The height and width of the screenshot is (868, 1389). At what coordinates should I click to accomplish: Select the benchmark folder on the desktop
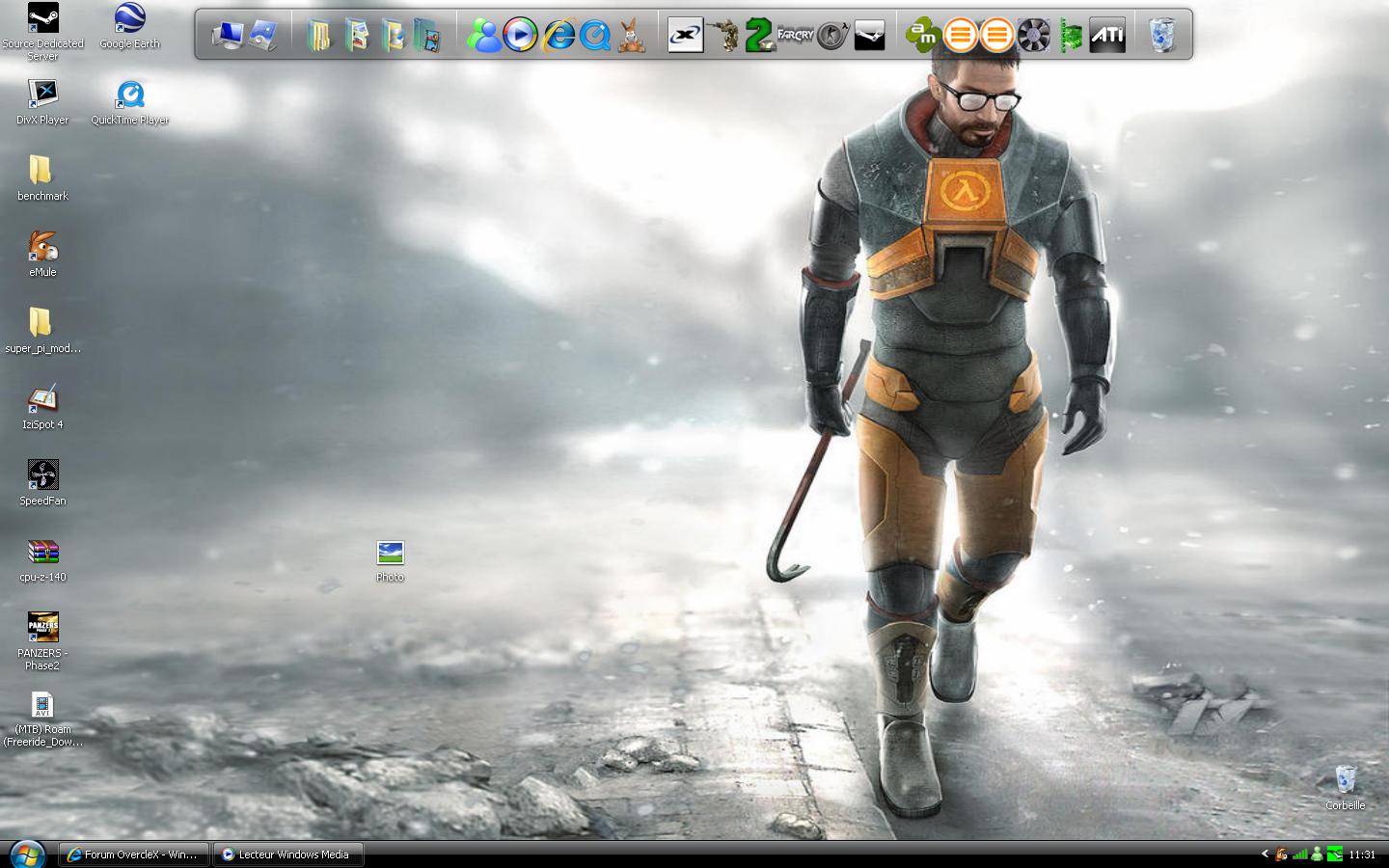(x=42, y=178)
